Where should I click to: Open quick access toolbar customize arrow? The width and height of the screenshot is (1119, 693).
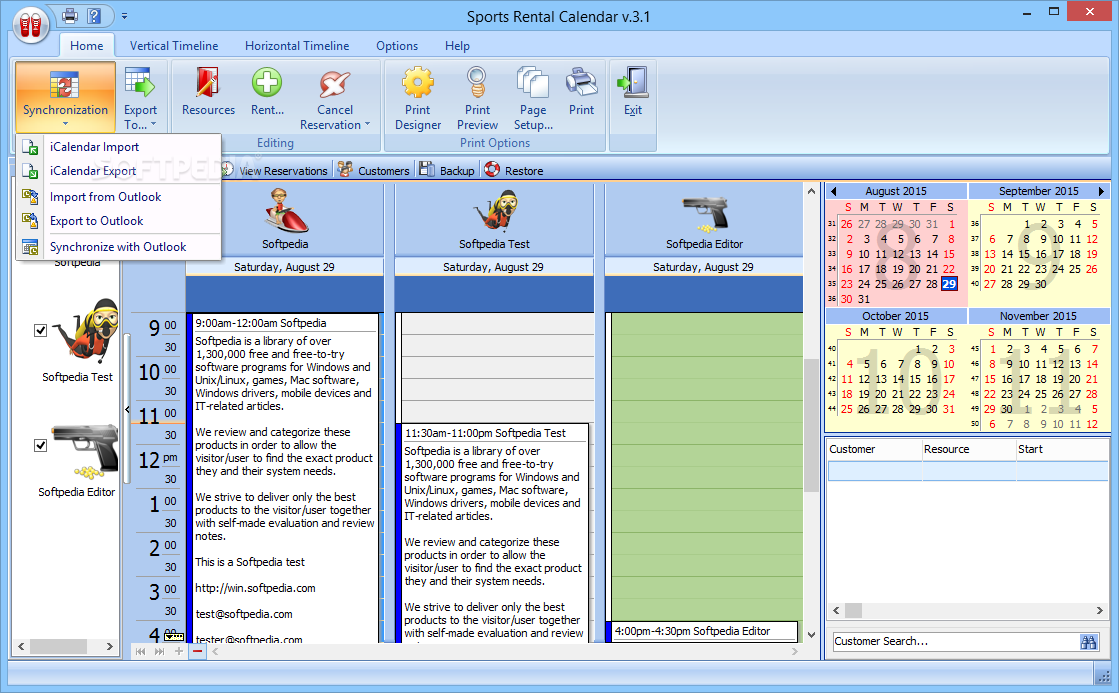point(124,15)
